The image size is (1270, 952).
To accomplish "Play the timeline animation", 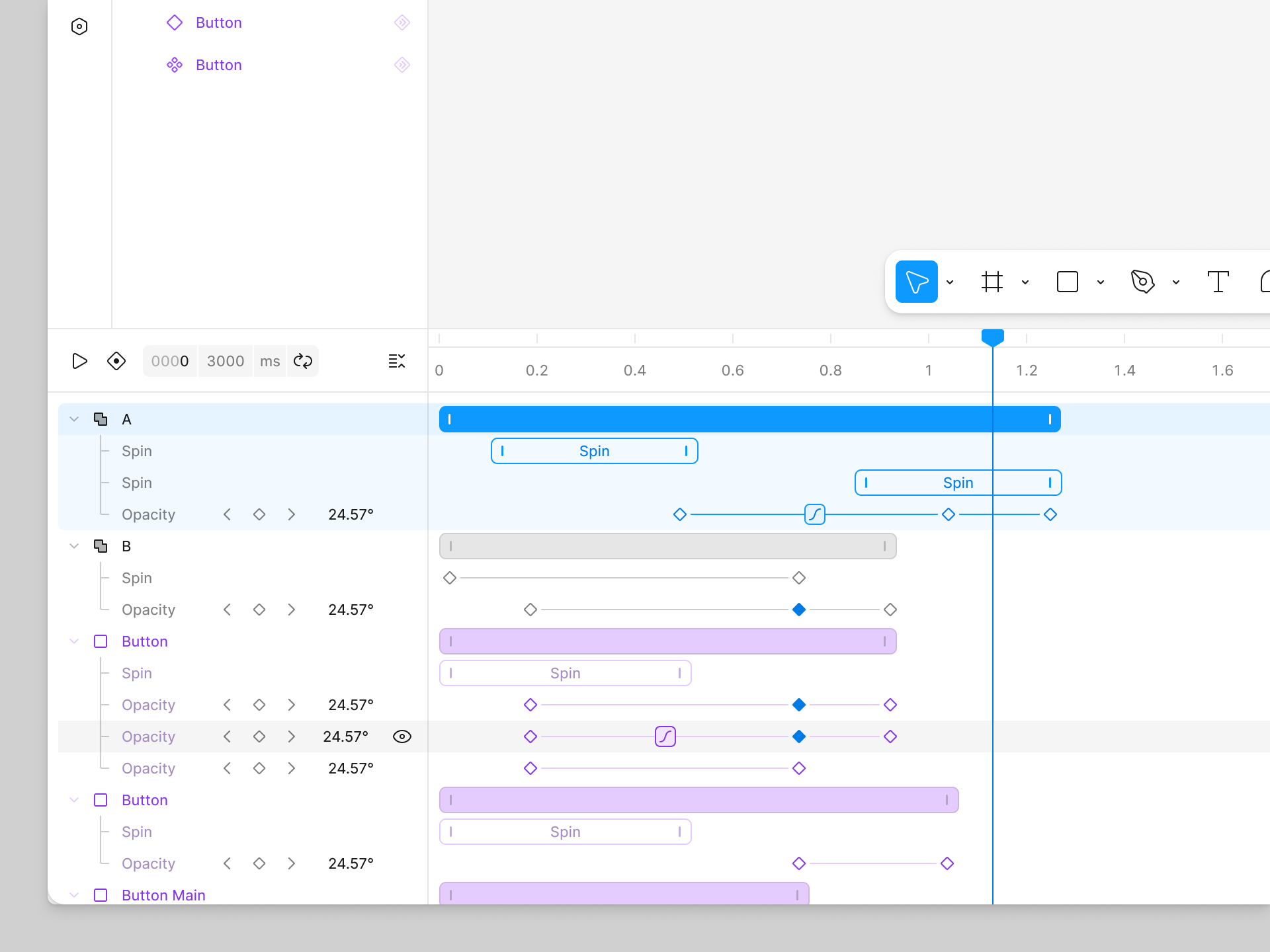I will point(79,361).
